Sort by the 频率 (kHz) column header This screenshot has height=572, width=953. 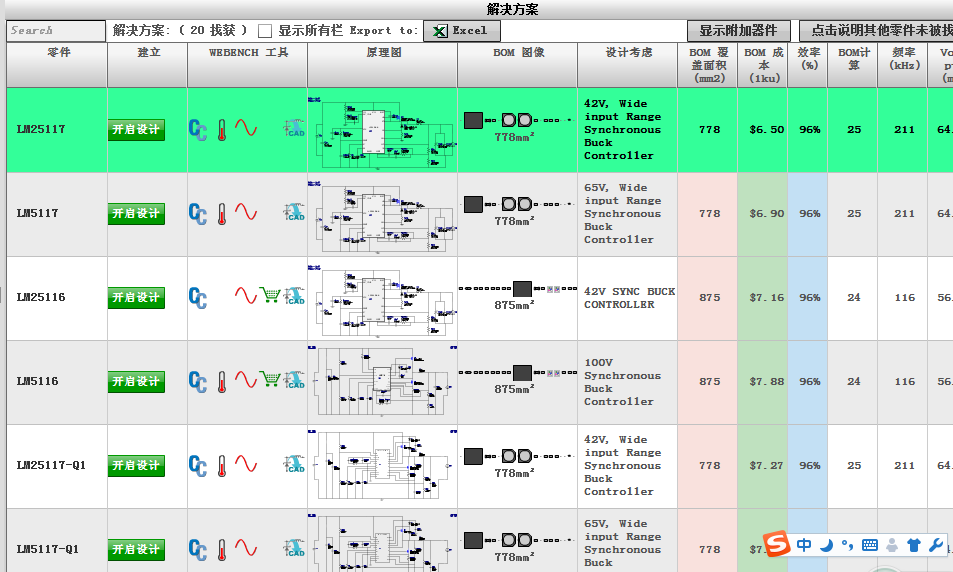point(903,65)
